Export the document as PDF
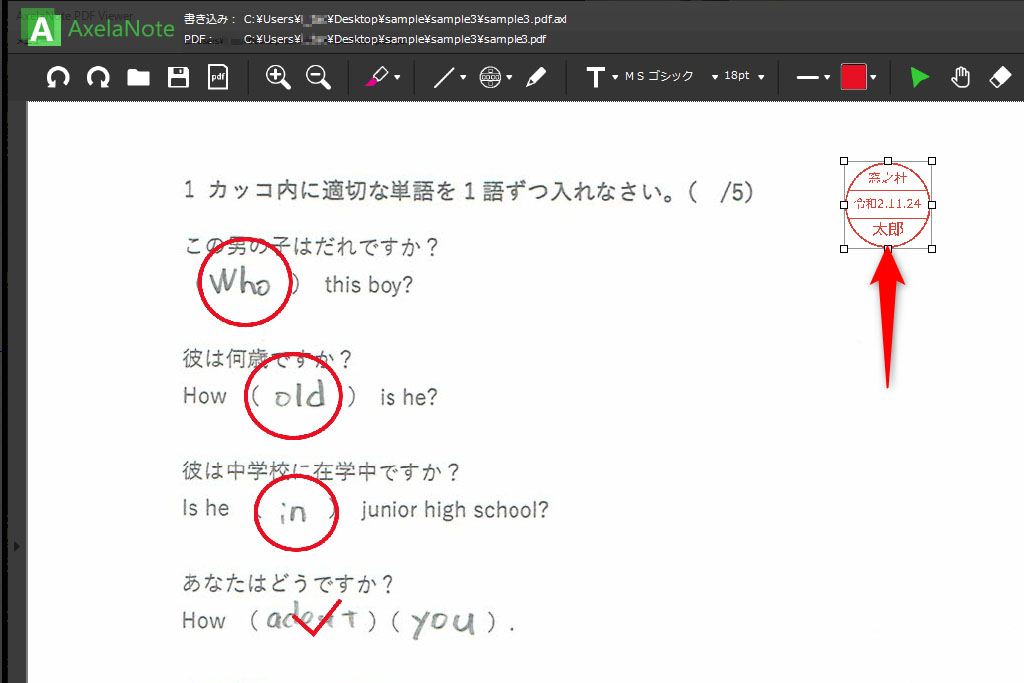 (218, 77)
